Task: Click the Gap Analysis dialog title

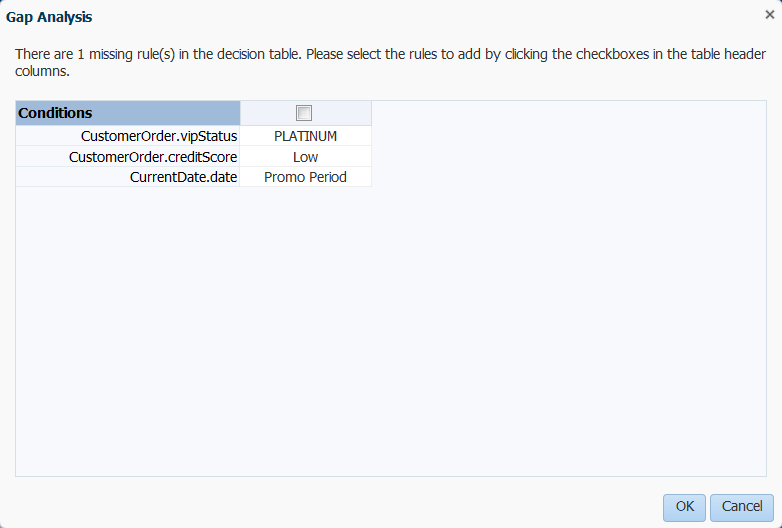Action: pos(49,17)
